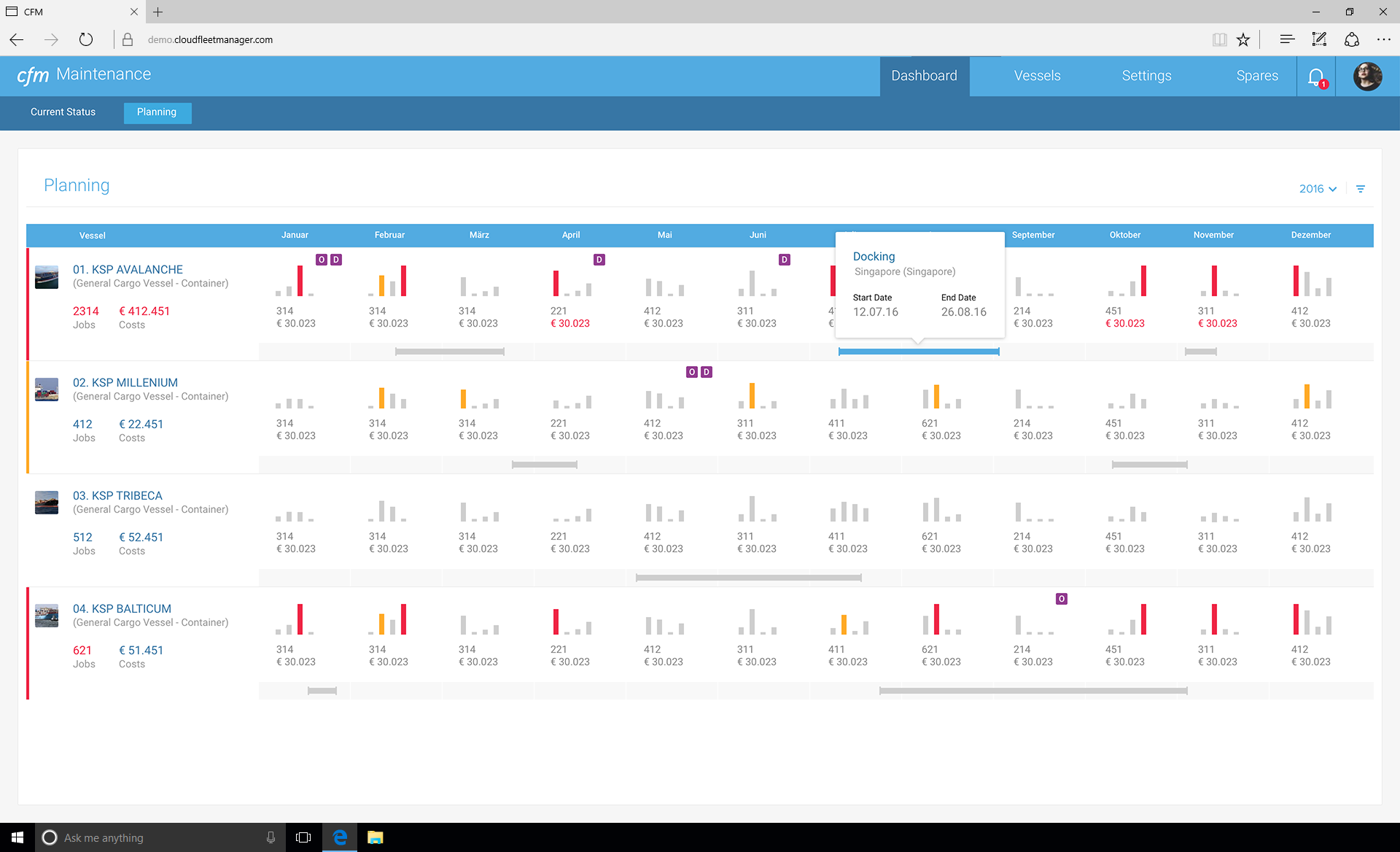
Task: Open the browser web note icon
Action: [x=1319, y=40]
